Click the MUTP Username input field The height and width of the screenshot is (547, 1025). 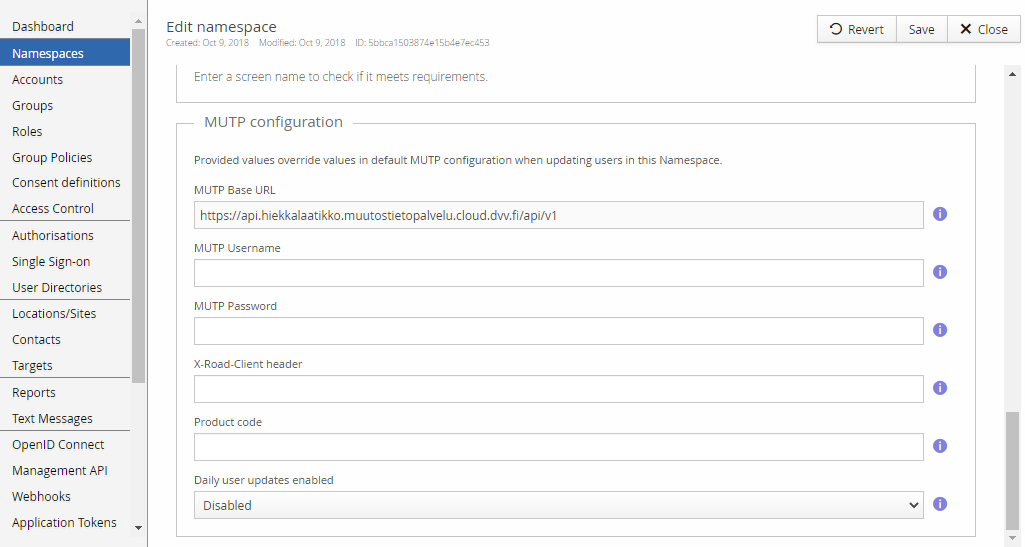[558, 273]
